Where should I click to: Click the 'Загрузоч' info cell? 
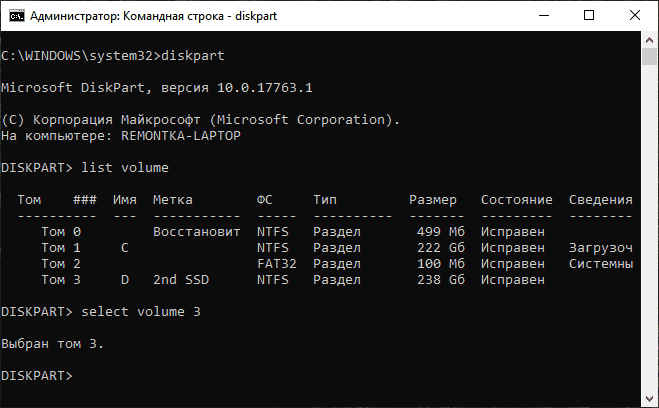click(601, 248)
